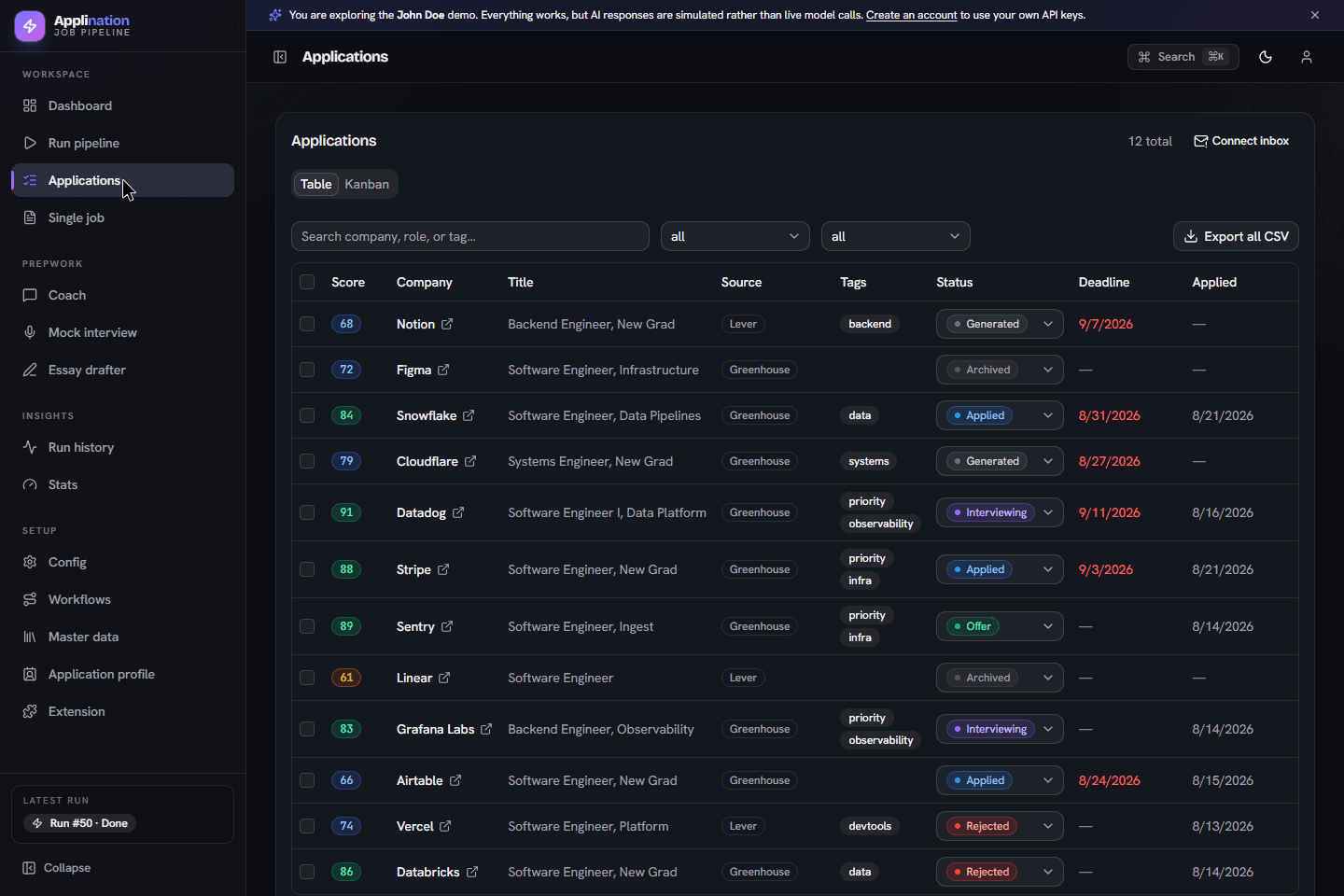
Task: Open the first 'all' filter dropdown
Action: (735, 236)
